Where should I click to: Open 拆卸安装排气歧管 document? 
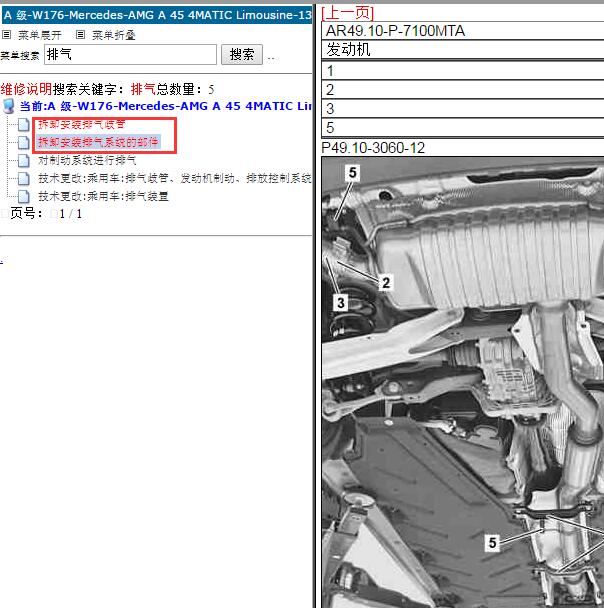coord(82,124)
